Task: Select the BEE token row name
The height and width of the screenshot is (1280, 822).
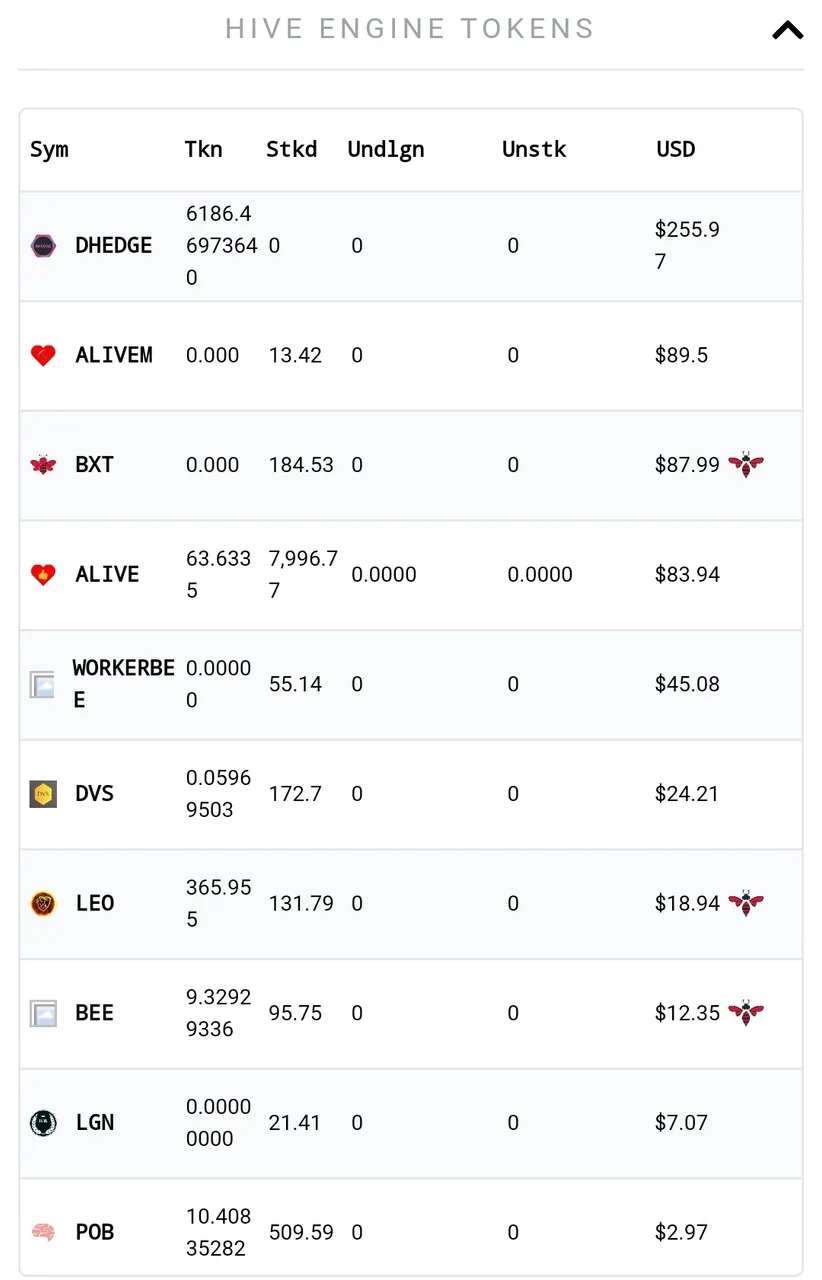Action: [95, 1013]
